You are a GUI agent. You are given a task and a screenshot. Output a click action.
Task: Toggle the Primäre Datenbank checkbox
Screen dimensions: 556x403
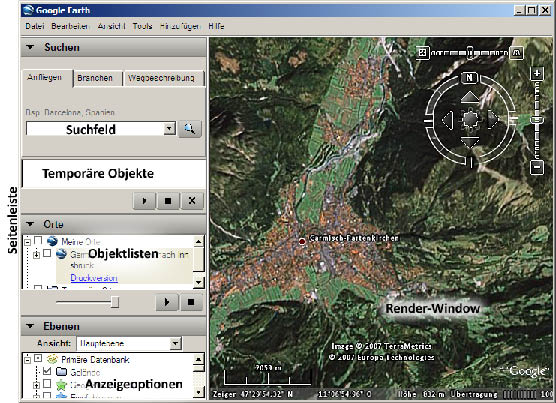(38, 359)
